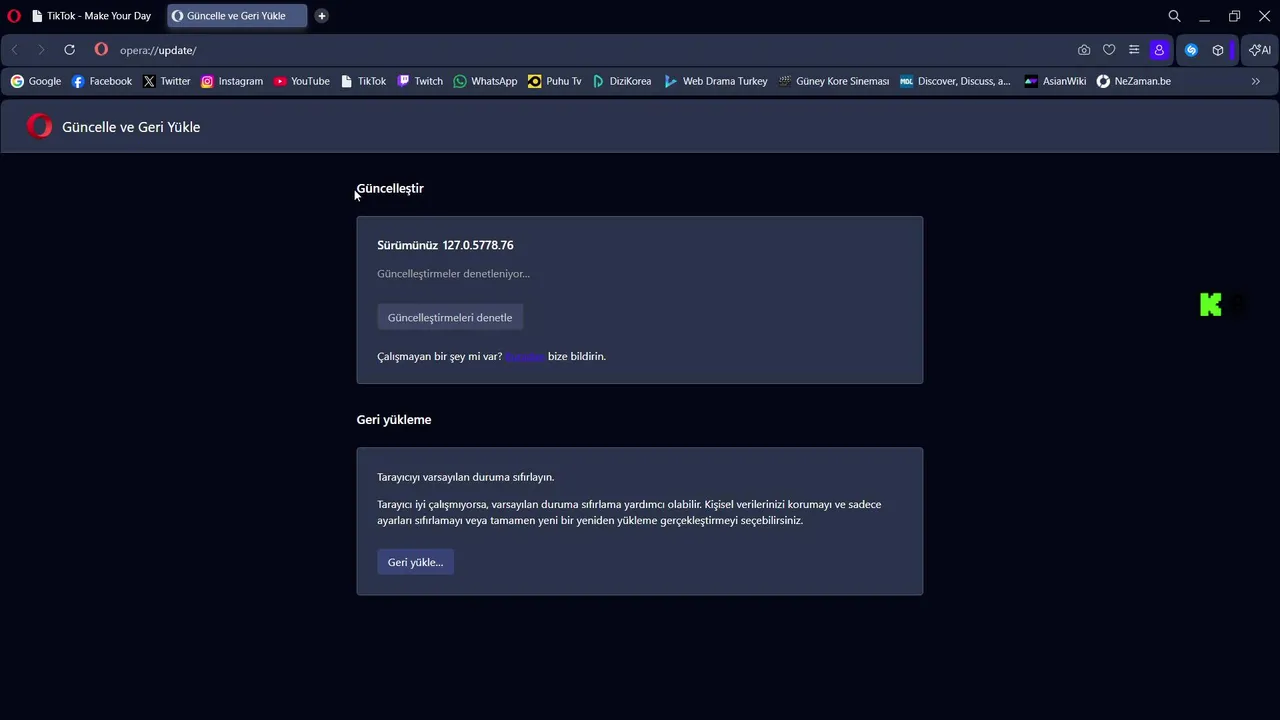
Task: Open the Discover, Discuss bookmark
Action: coord(956,81)
